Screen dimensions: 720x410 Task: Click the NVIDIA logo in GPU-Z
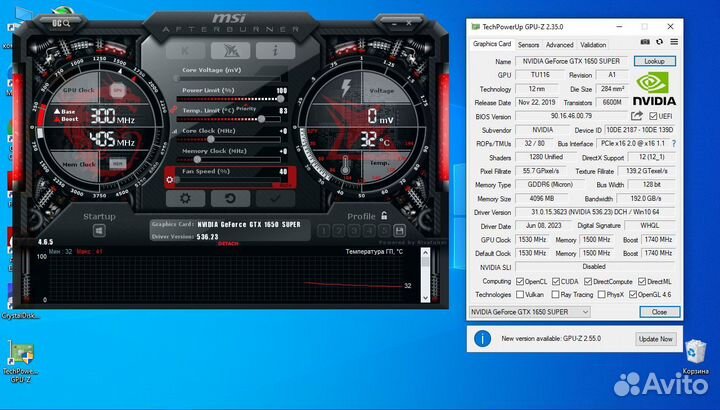[654, 89]
